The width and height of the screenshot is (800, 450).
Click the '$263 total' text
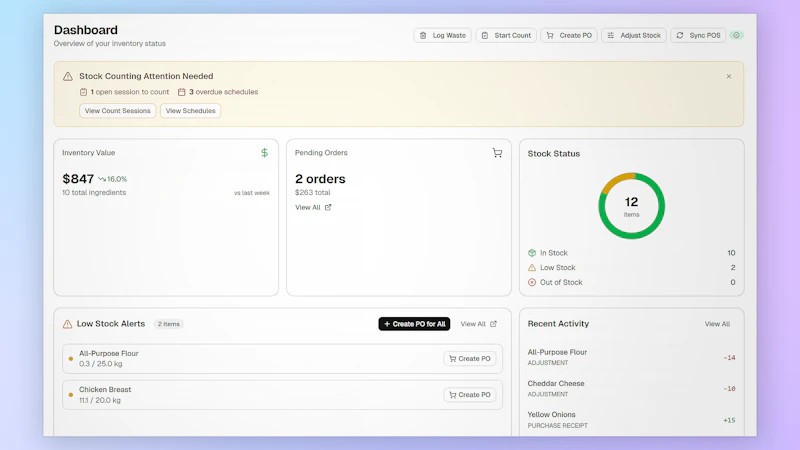pyautogui.click(x=312, y=193)
